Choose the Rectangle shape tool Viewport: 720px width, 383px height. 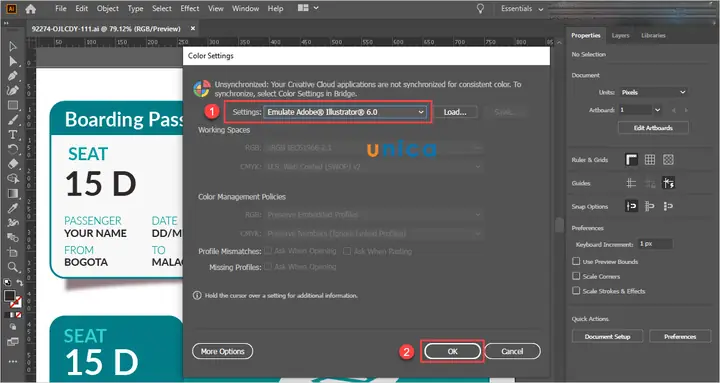13,105
